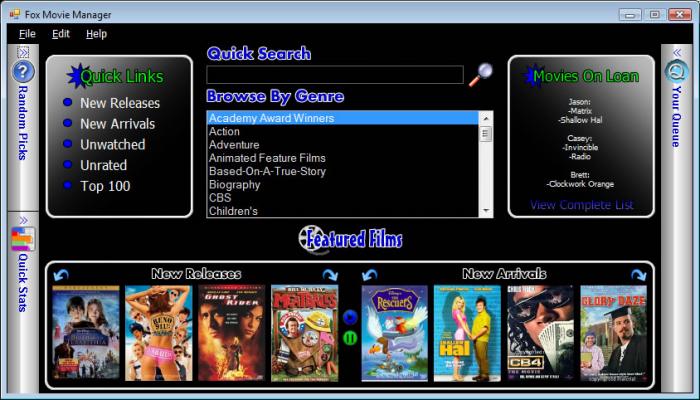Screen dimensions: 700x400
Task: Click the blue bullet beside Top 100
Action: [x=68, y=185]
